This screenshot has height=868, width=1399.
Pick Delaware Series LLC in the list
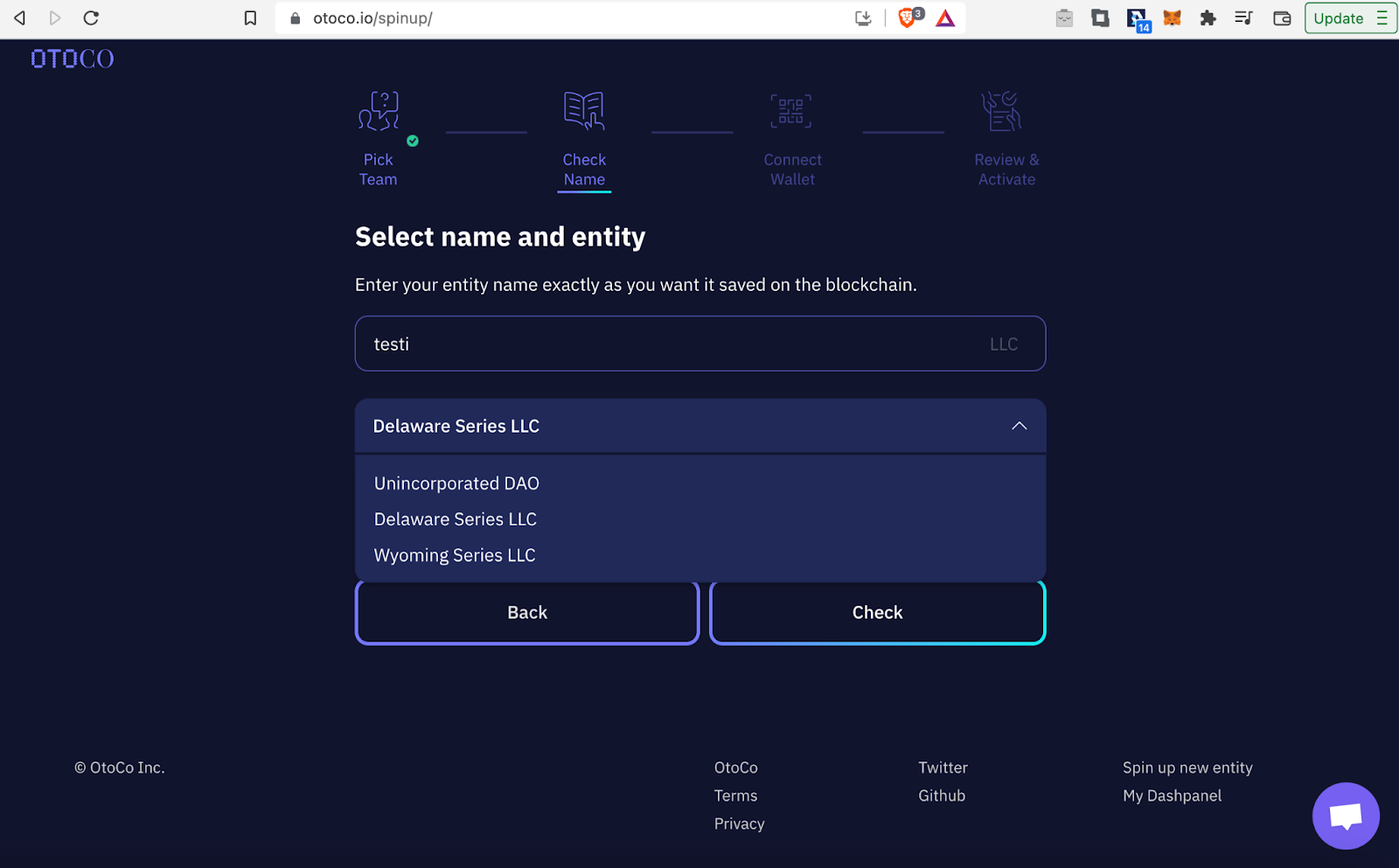tap(456, 519)
